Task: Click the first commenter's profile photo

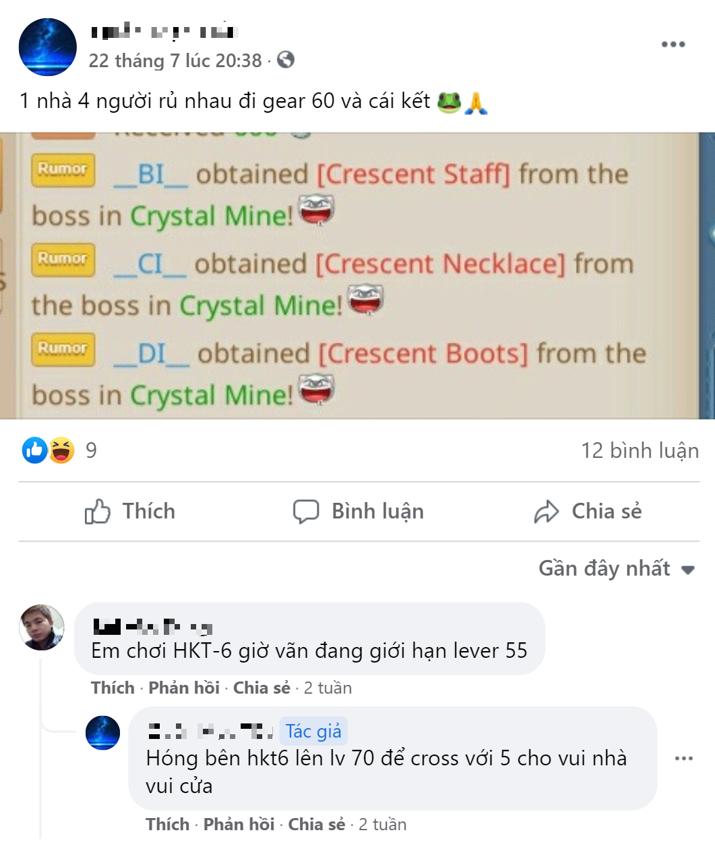Action: coord(42,627)
